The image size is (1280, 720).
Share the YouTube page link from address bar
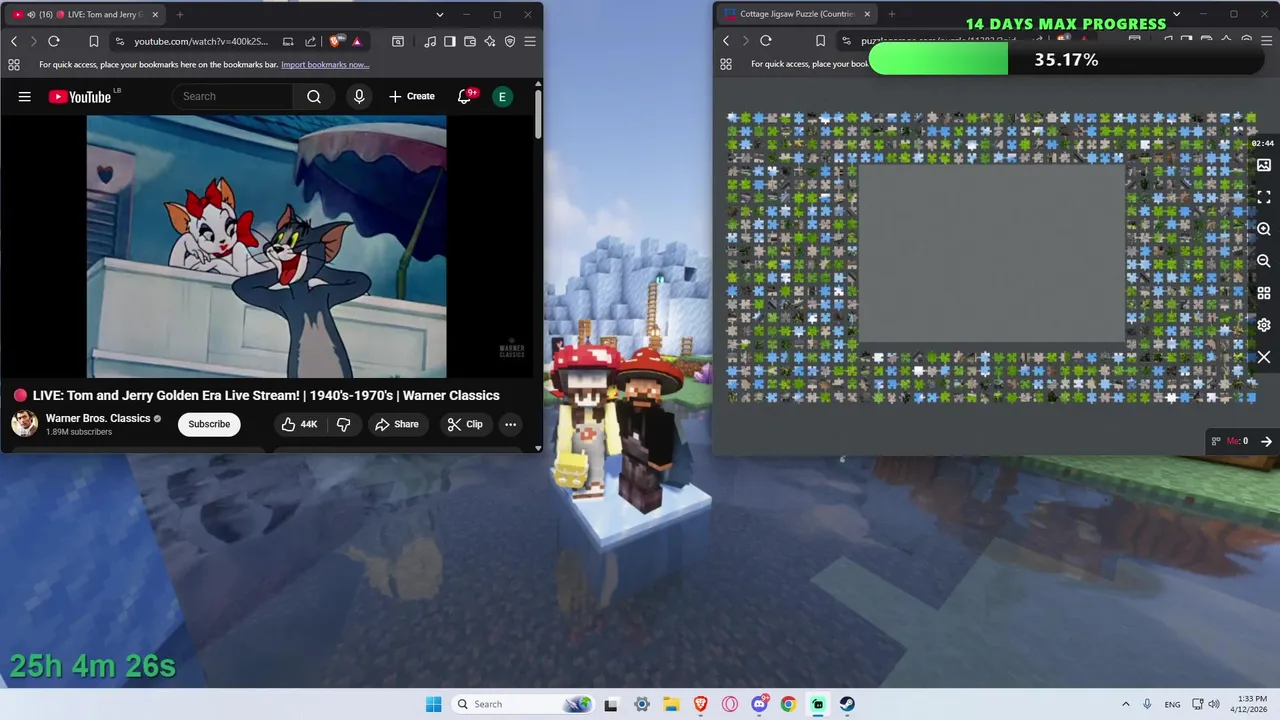310,41
